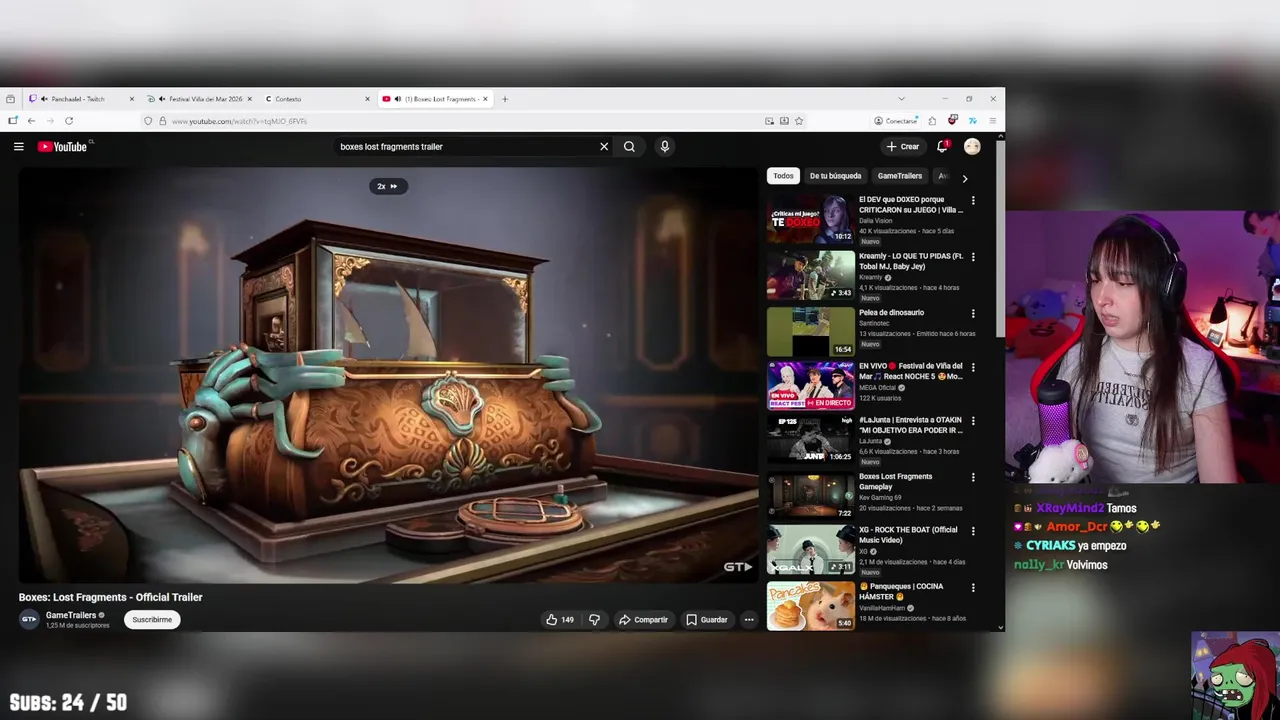Click the Guardar save button
This screenshot has width=1280, height=720.
pos(706,619)
